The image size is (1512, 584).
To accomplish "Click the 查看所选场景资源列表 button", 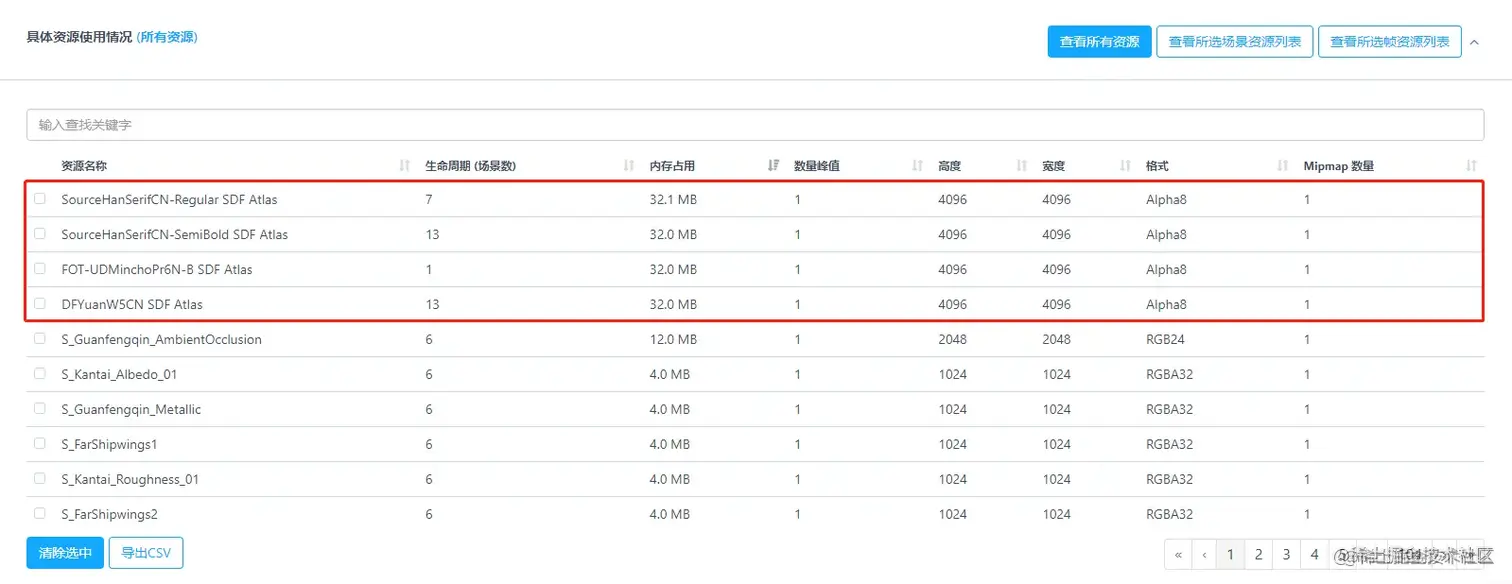I will (1235, 42).
